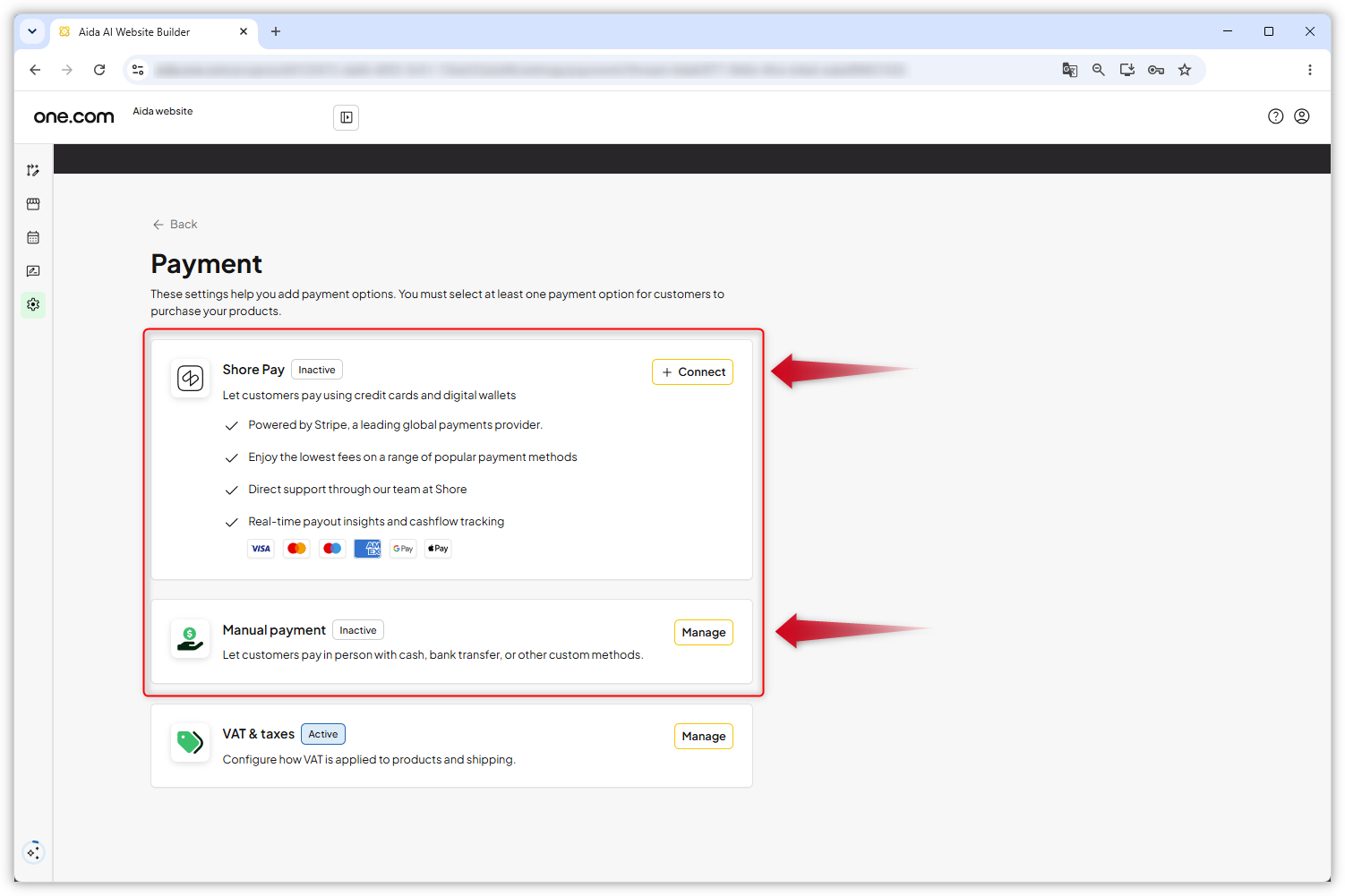Click 'Let customers pay in person' description

pos(433,655)
